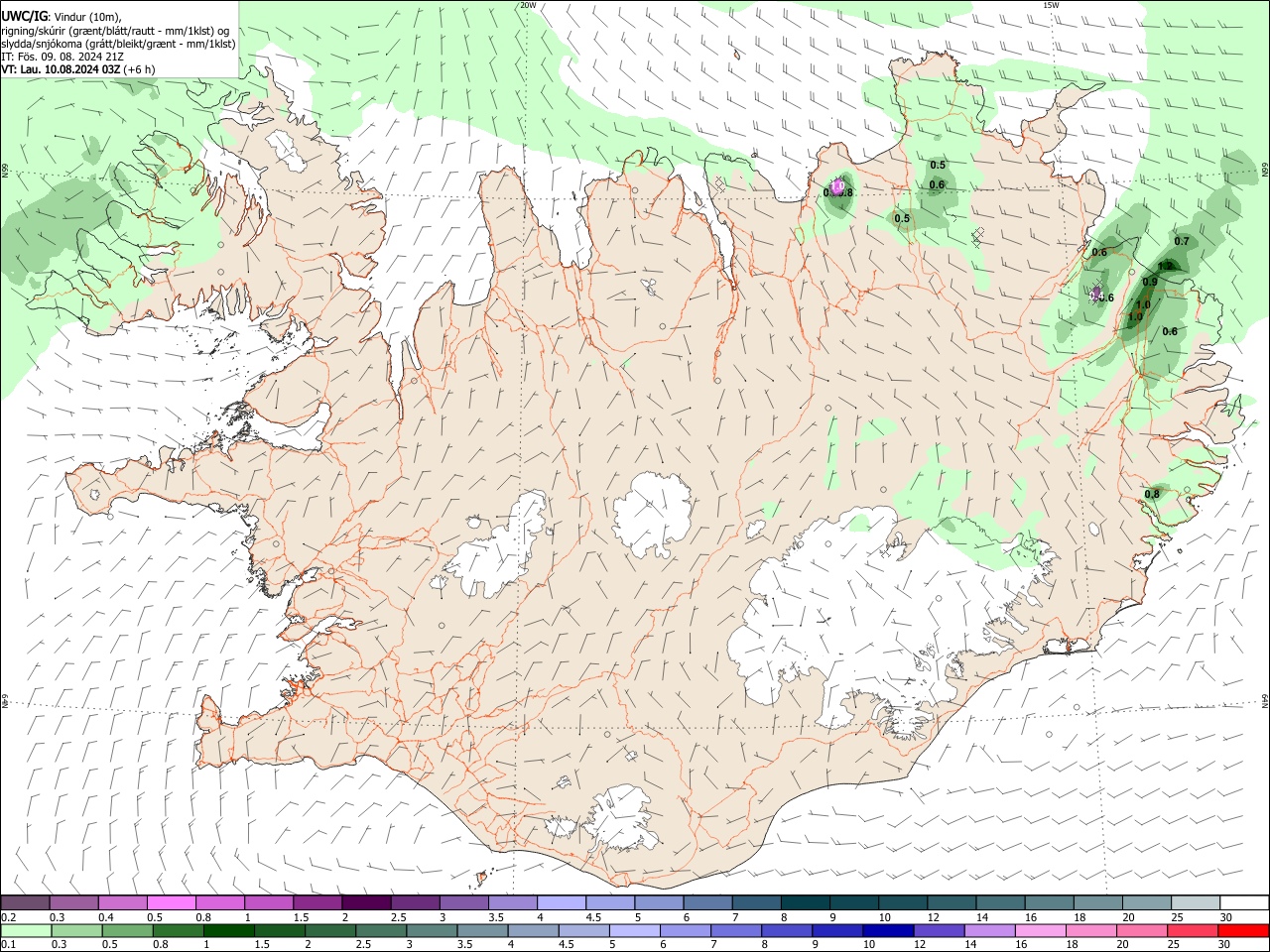
Task: Pick the upper legend row swatch for 2
Action: pyautogui.click(x=366, y=902)
